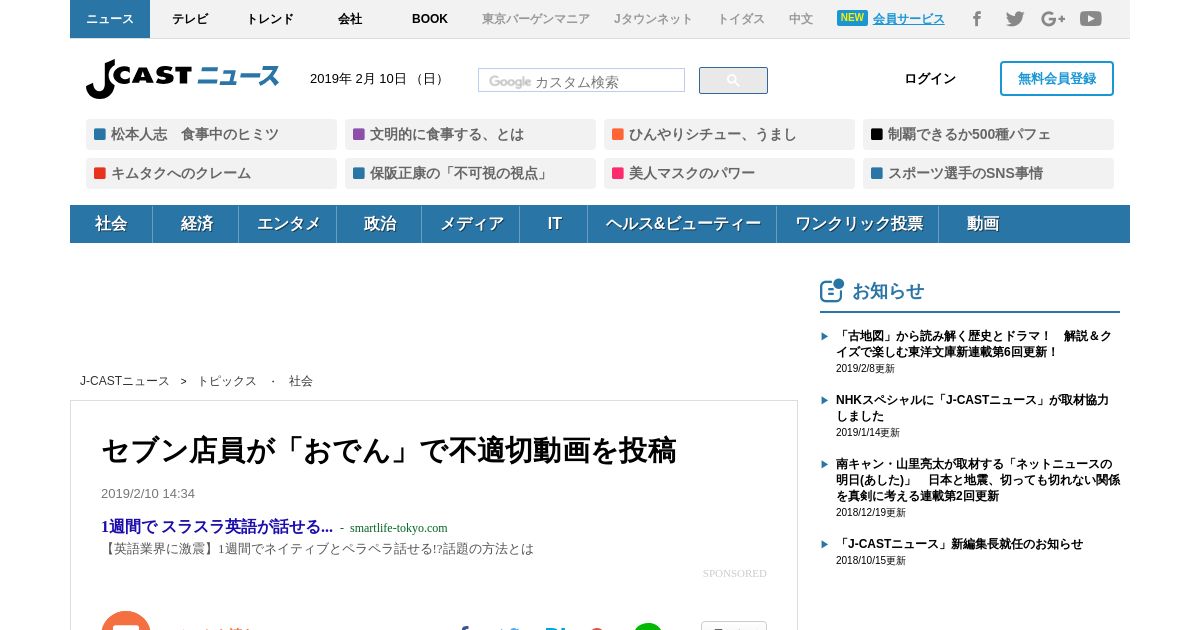Select the BOOK tab
This screenshot has width=1200, height=630.
pos(430,19)
